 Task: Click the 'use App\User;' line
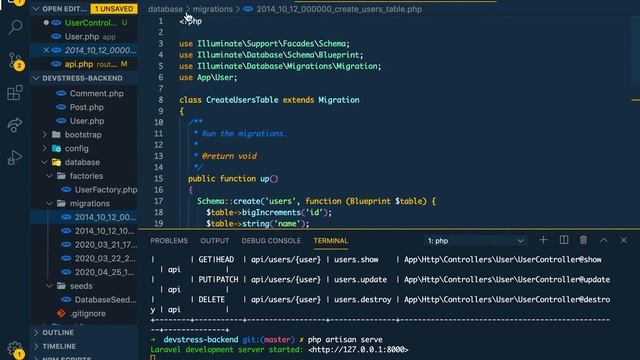coord(208,78)
